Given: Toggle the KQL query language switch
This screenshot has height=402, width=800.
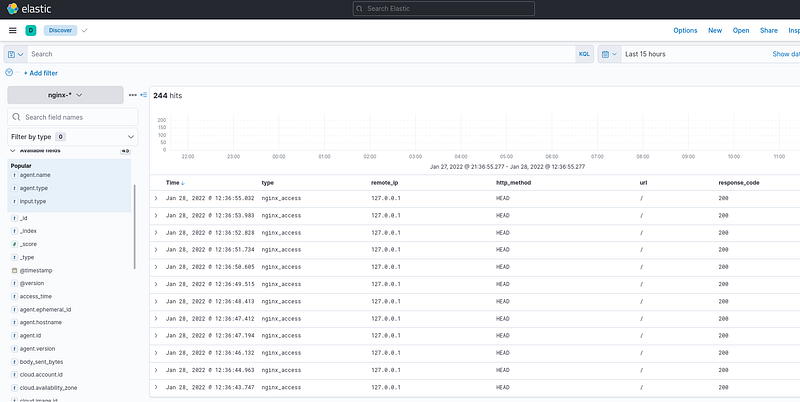Looking at the screenshot, I should coord(584,54).
